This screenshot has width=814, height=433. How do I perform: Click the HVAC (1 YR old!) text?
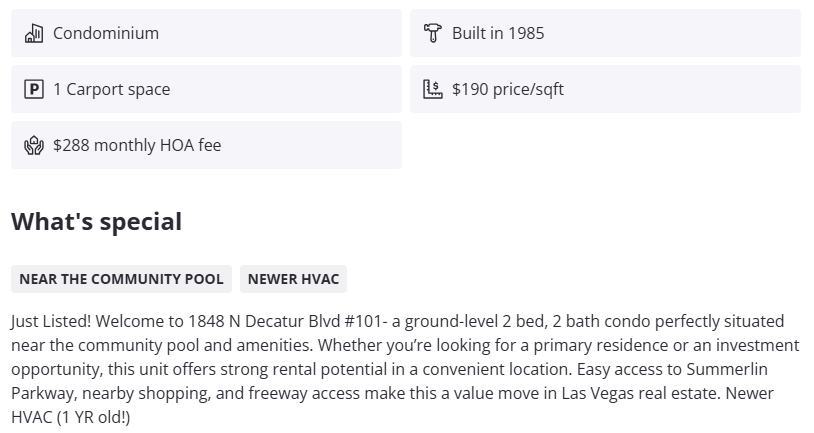click(x=70, y=417)
